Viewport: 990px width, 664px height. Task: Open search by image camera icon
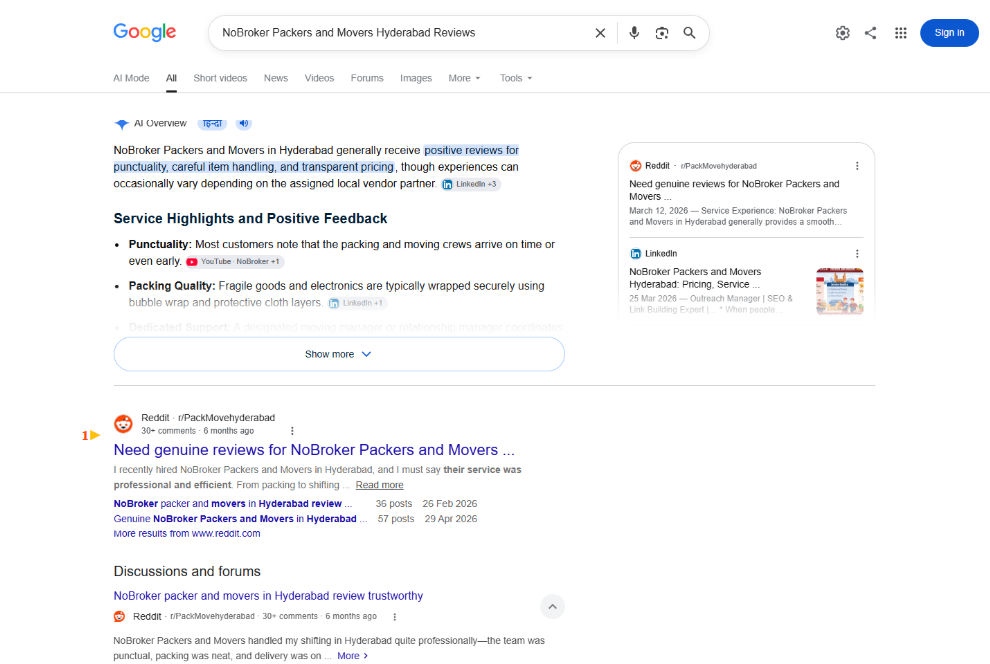(x=662, y=33)
